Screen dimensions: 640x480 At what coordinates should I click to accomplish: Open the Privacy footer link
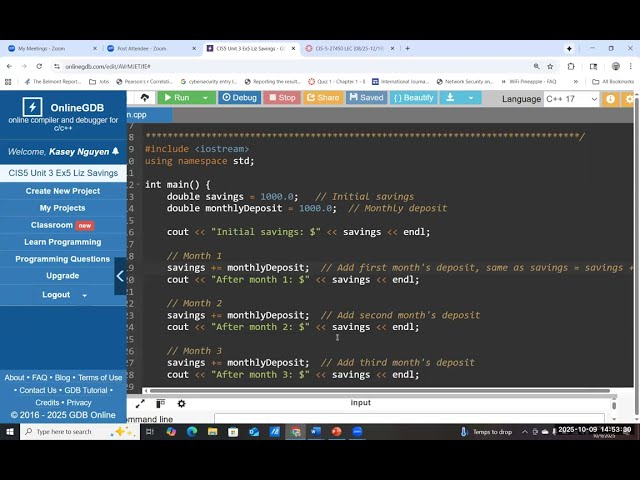79,402
